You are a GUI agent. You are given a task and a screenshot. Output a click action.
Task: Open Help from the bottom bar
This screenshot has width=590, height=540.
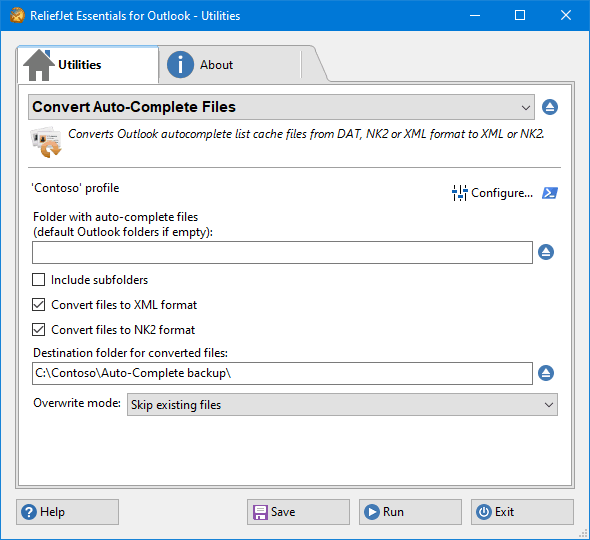coord(67,512)
